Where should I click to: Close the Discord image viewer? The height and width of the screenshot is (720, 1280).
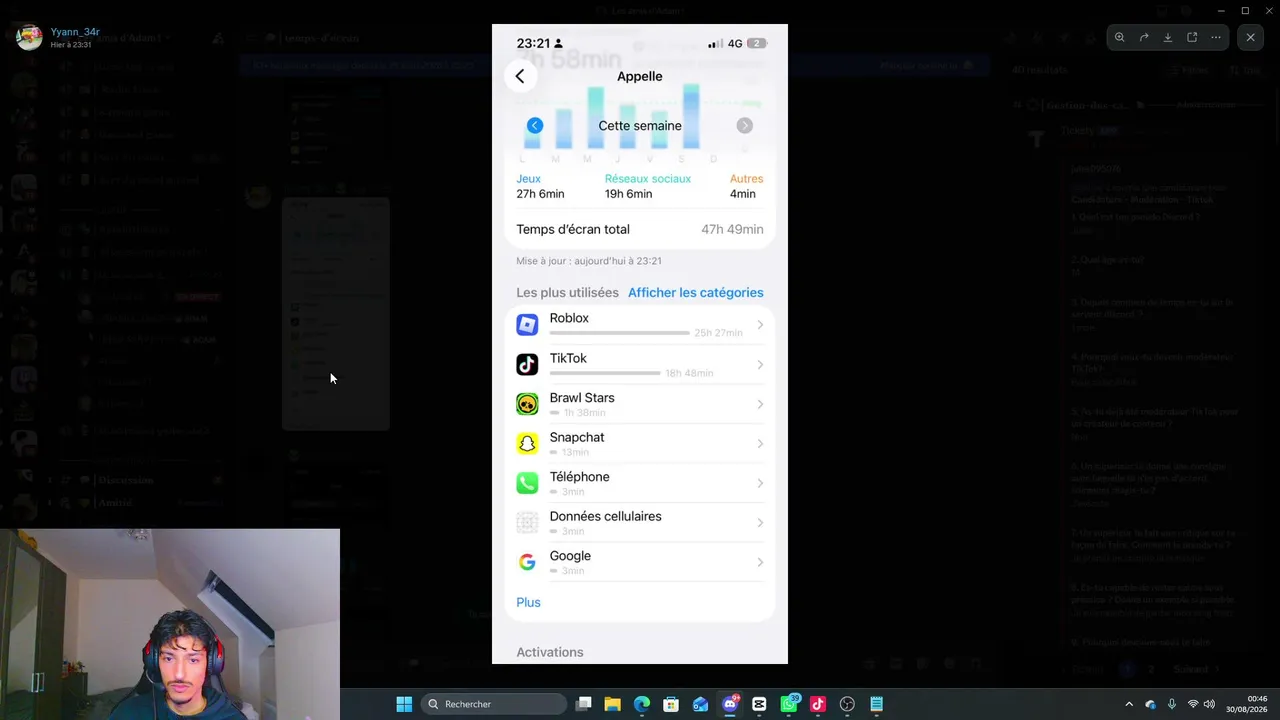pos(1250,38)
